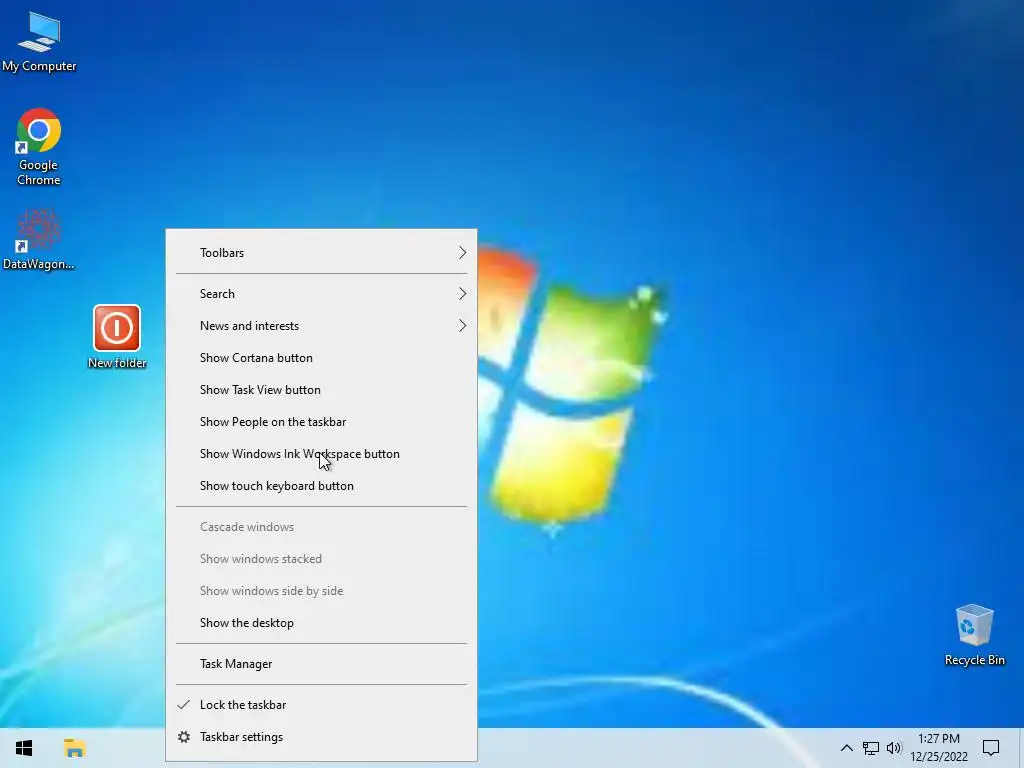Viewport: 1024px width, 768px height.
Task: Click greyed Show windows side by side
Action: [322, 591]
